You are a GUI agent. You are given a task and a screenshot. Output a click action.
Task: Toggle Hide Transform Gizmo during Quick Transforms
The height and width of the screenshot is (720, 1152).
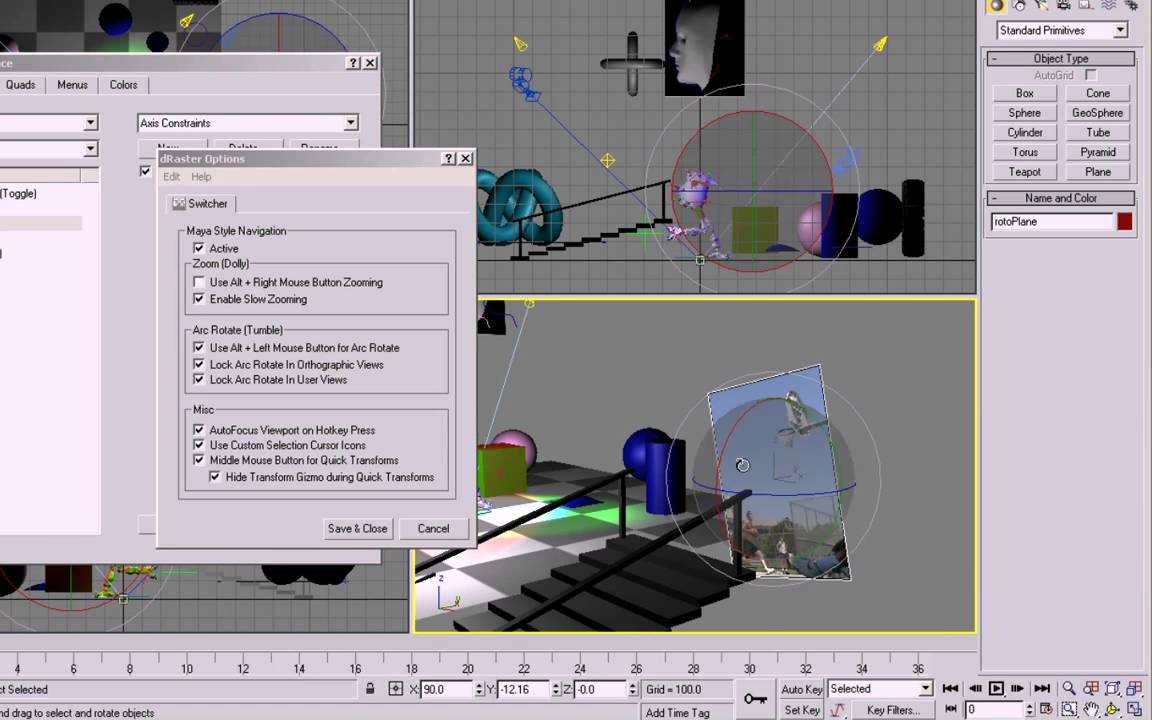point(215,477)
